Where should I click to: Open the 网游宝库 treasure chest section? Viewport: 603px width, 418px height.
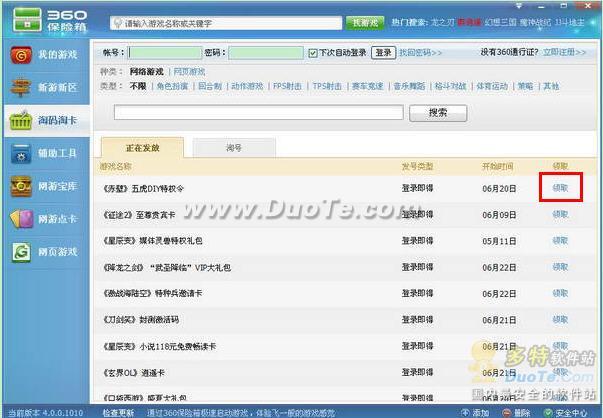pyautogui.click(x=47, y=187)
